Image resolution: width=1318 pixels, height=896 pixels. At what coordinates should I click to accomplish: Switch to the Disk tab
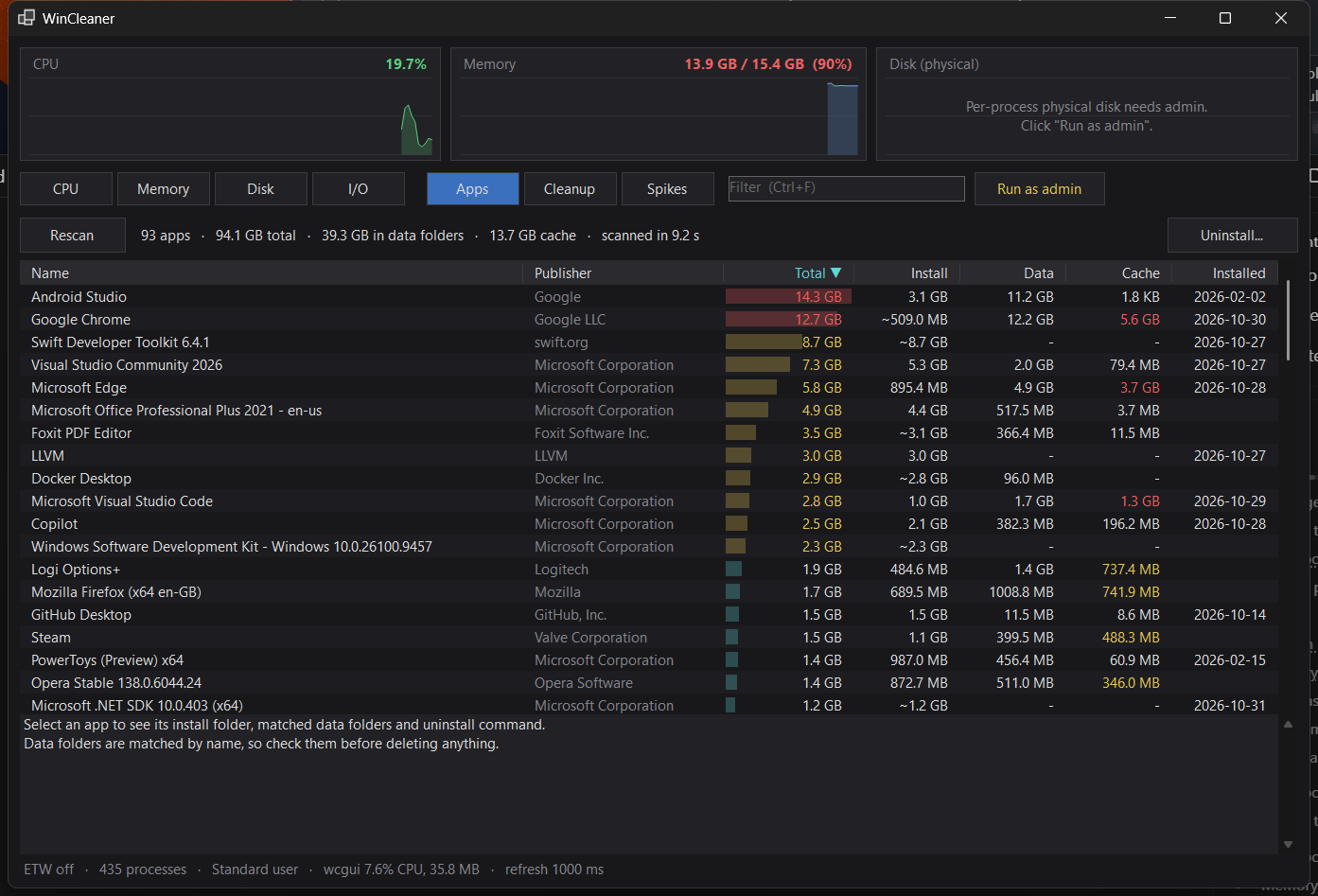[x=261, y=189]
